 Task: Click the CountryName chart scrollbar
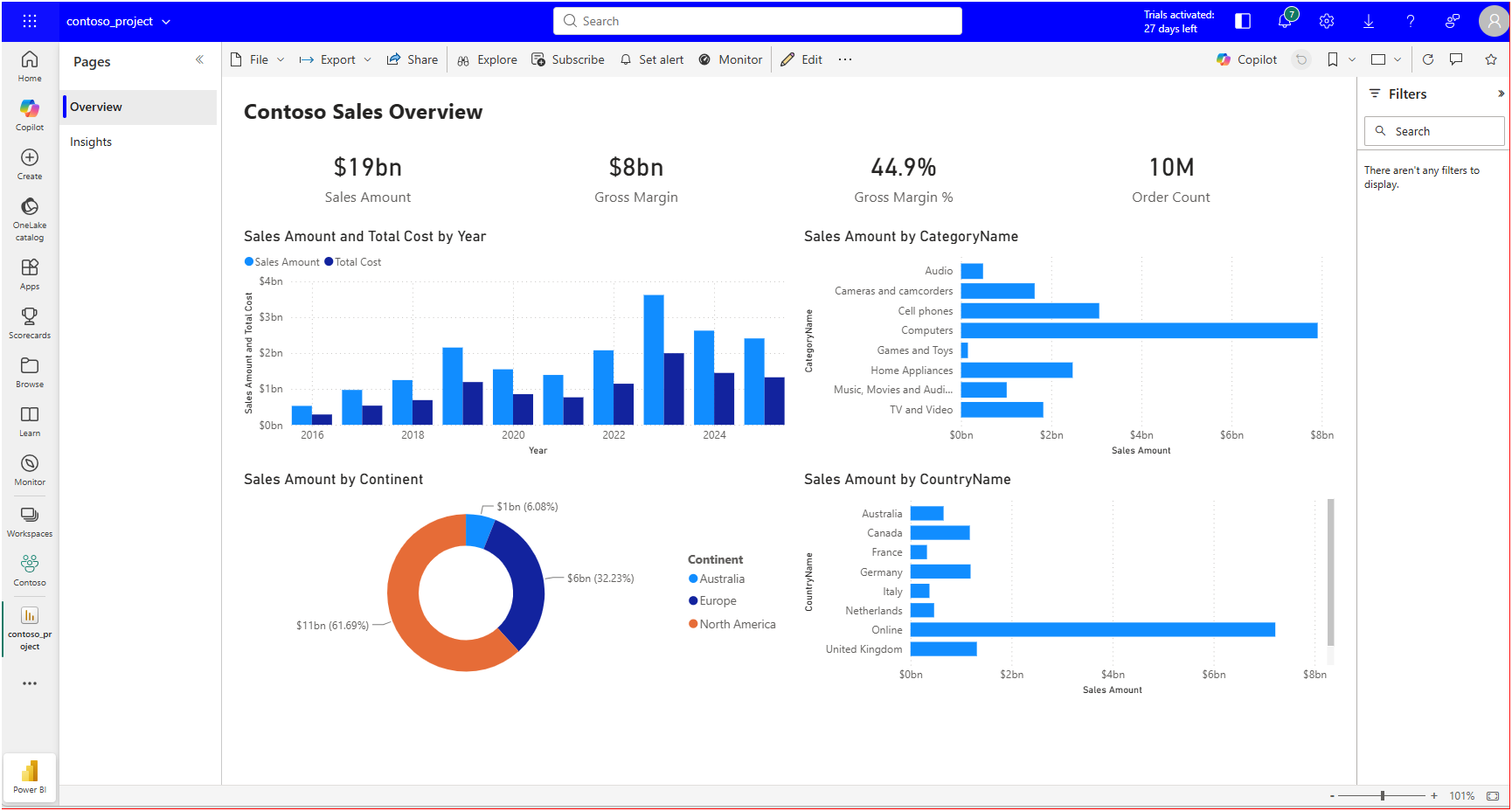[1330, 572]
